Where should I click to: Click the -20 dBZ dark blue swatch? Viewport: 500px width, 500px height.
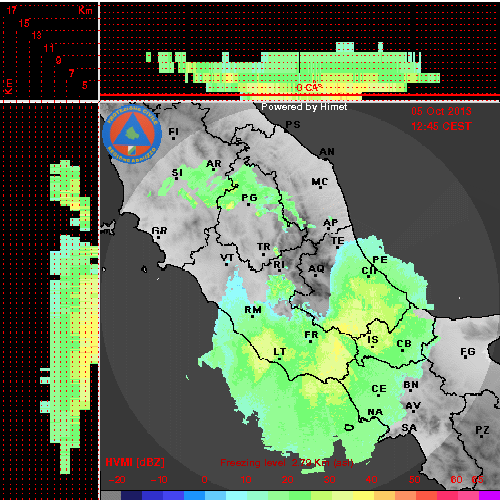tap(132, 495)
